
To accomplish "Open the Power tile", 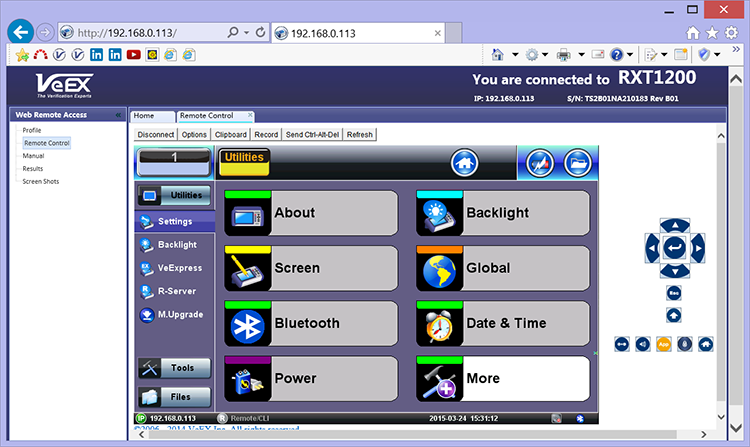I will click(x=311, y=379).
